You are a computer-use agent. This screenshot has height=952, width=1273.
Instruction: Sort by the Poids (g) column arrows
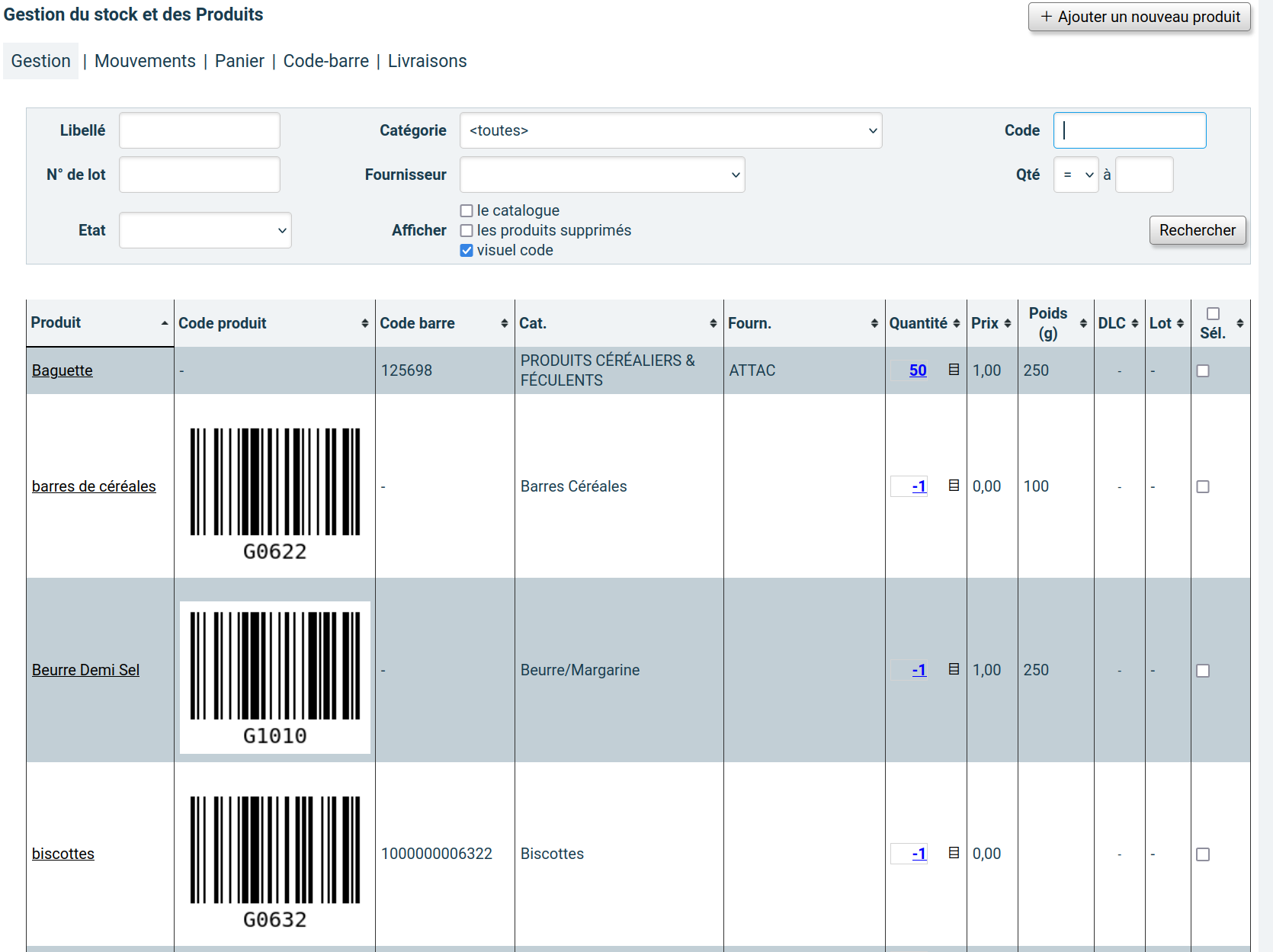click(1084, 323)
